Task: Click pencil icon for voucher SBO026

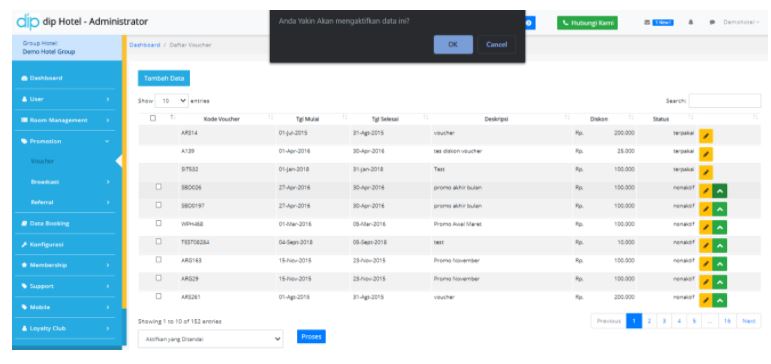Action: [706, 191]
